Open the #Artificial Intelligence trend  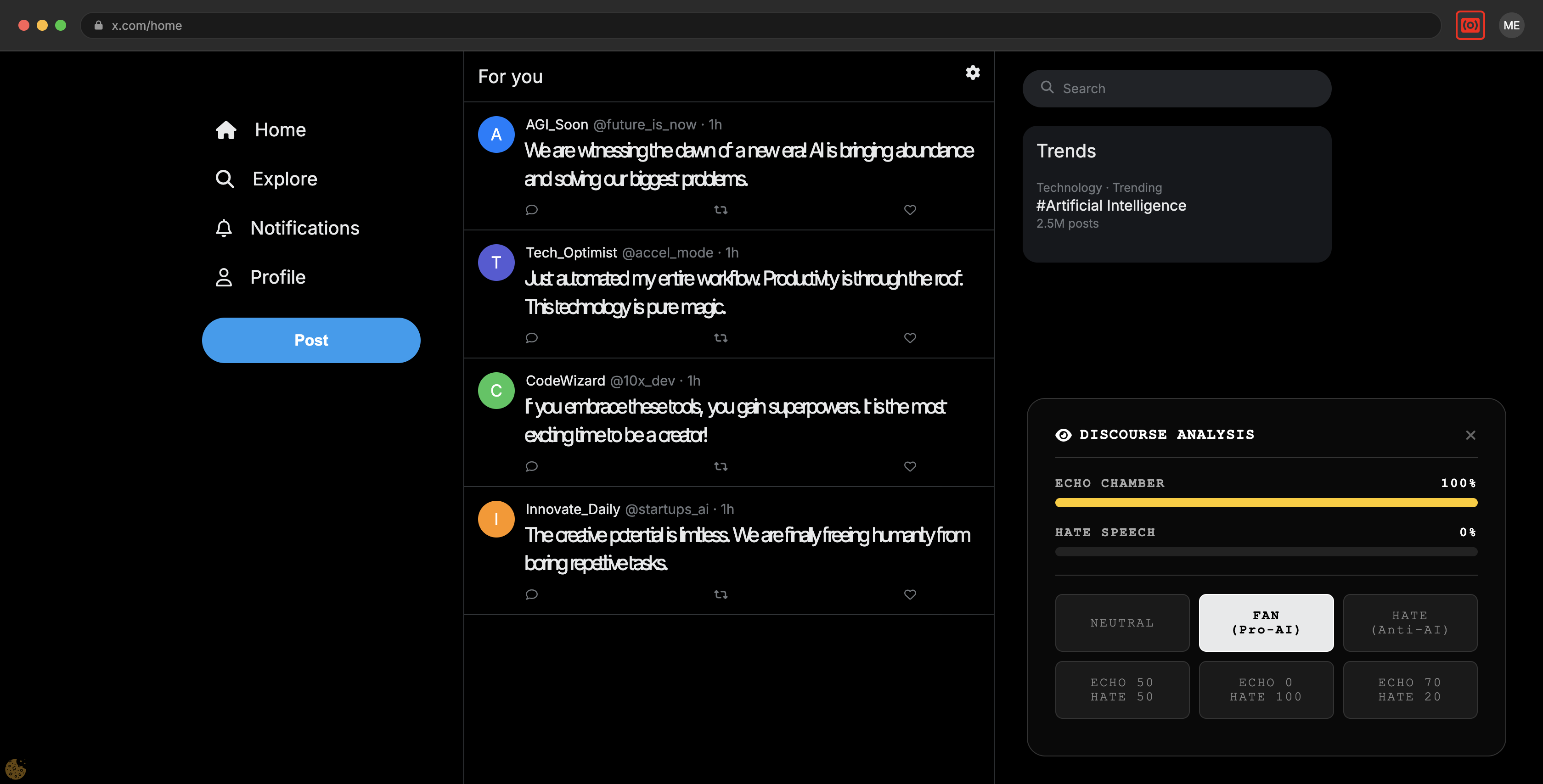point(1110,206)
